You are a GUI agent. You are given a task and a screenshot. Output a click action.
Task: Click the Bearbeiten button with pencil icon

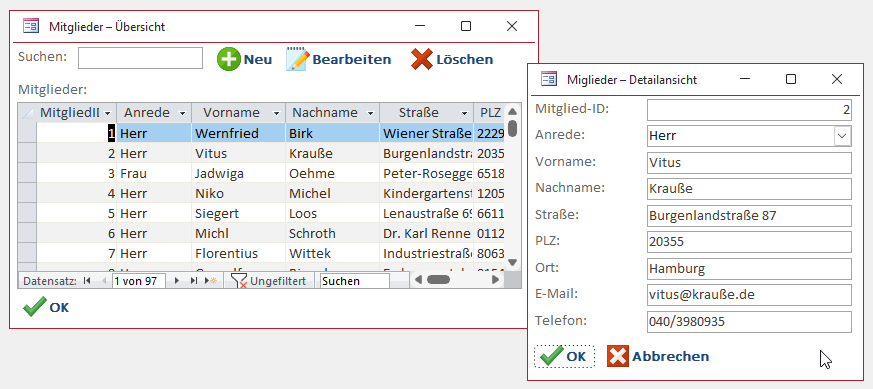coord(339,59)
